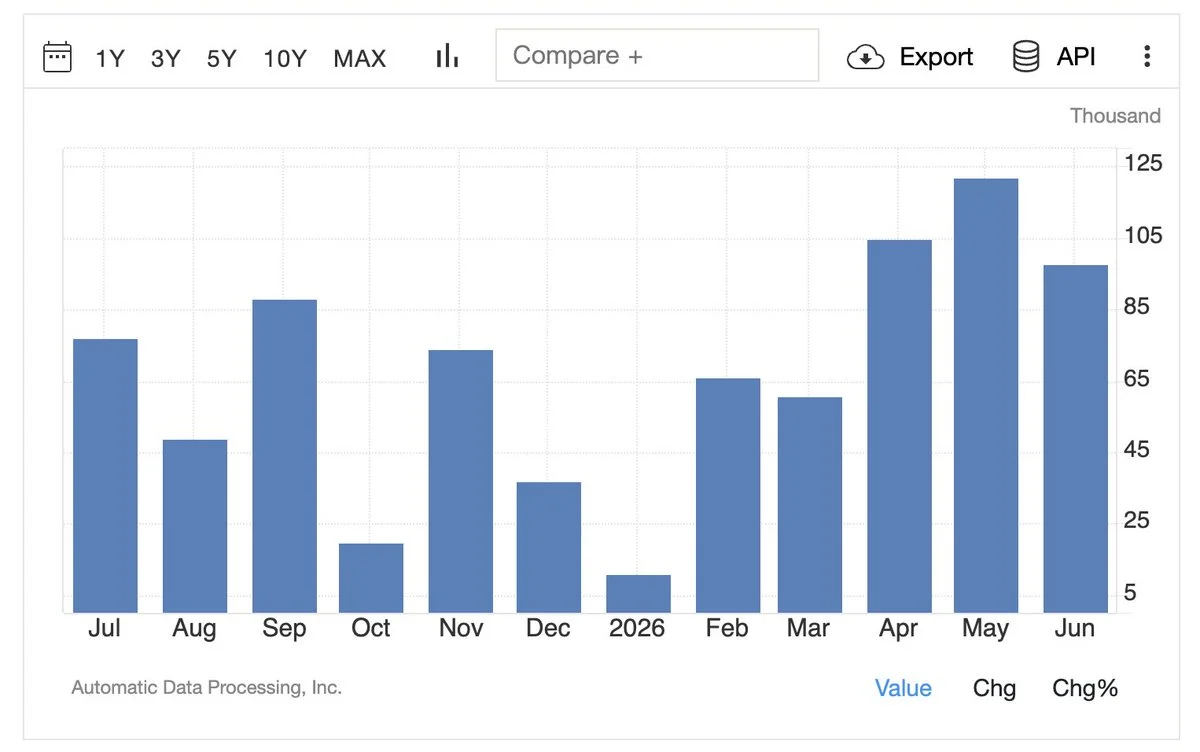Click the API database icon
The height and width of the screenshot is (752, 1200).
point(1026,57)
